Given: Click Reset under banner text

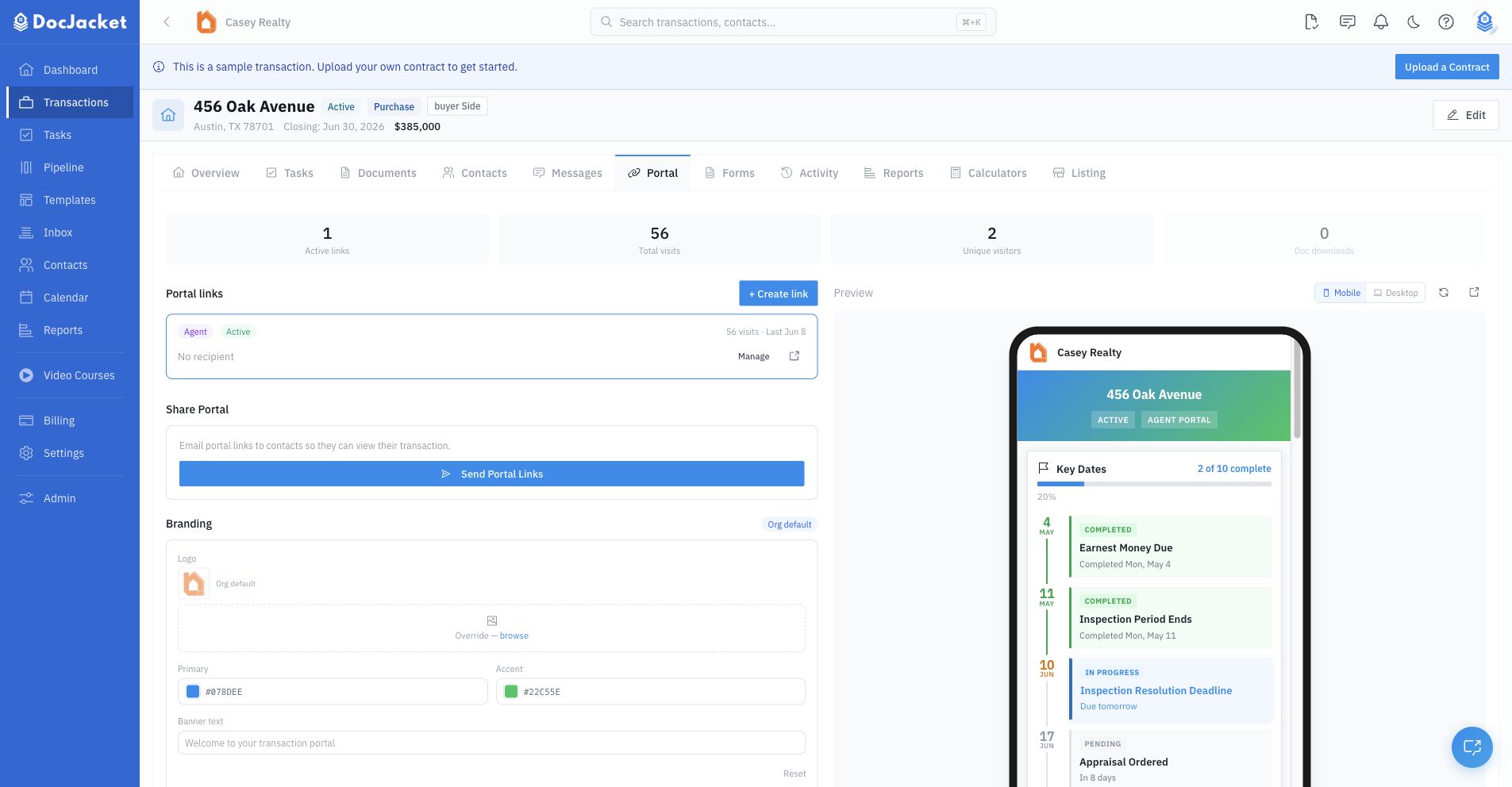Looking at the screenshot, I should (794, 774).
